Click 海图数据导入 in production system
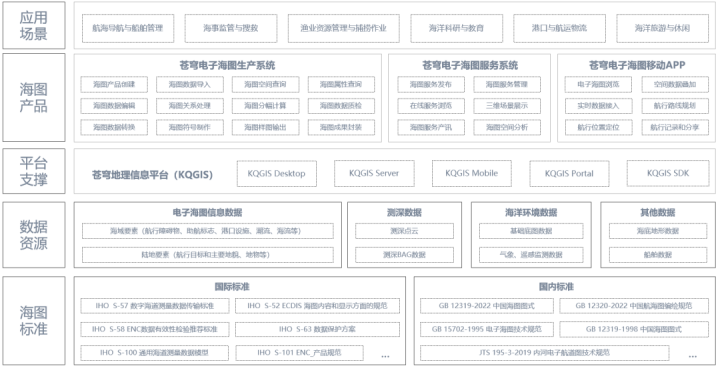 point(190,85)
